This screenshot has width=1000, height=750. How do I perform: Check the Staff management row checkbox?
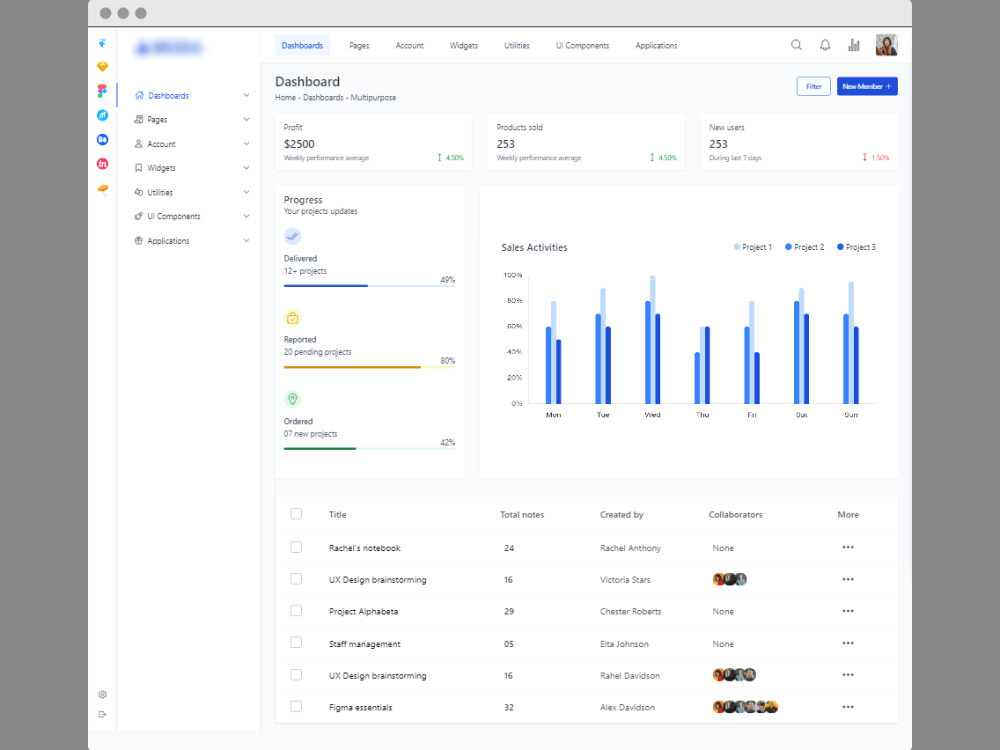click(296, 643)
